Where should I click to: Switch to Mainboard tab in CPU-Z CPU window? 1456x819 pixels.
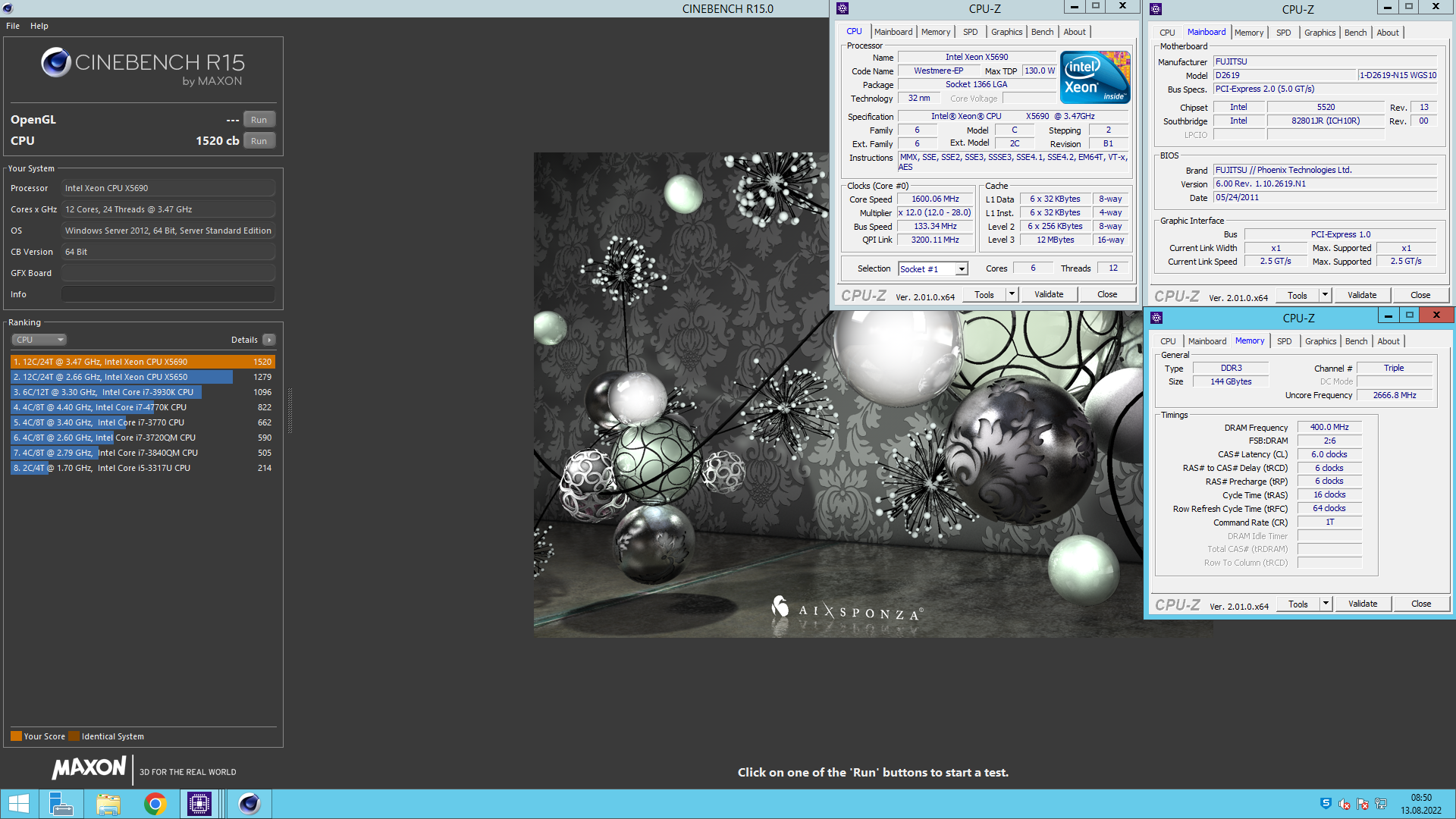point(893,32)
